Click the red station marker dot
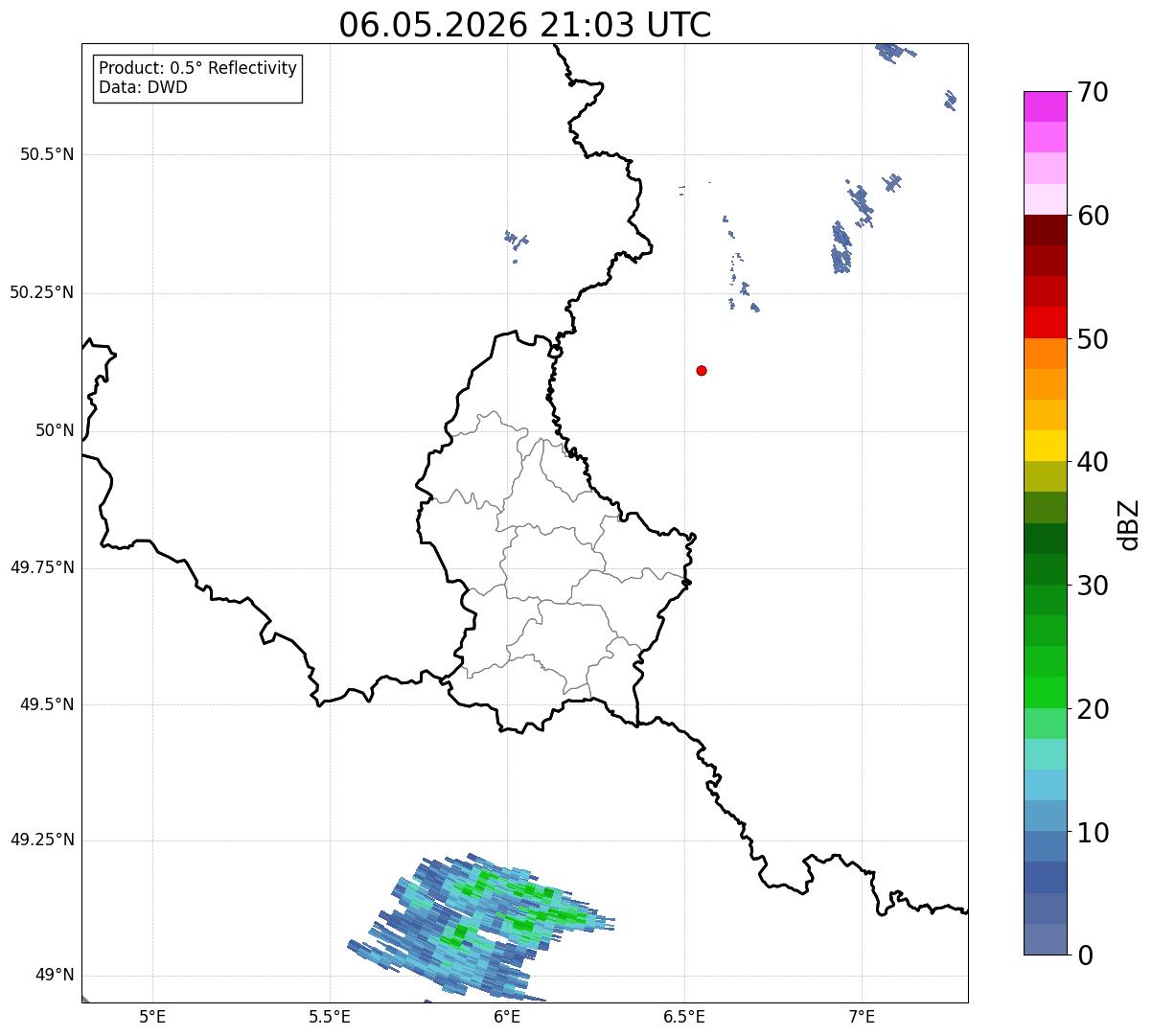The width and height of the screenshot is (1152, 1036). point(702,370)
